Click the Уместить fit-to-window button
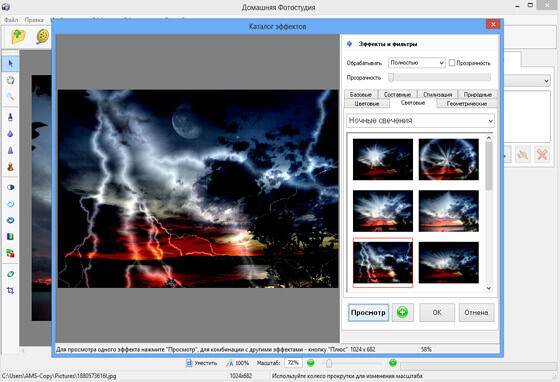The image size is (560, 382). click(201, 363)
